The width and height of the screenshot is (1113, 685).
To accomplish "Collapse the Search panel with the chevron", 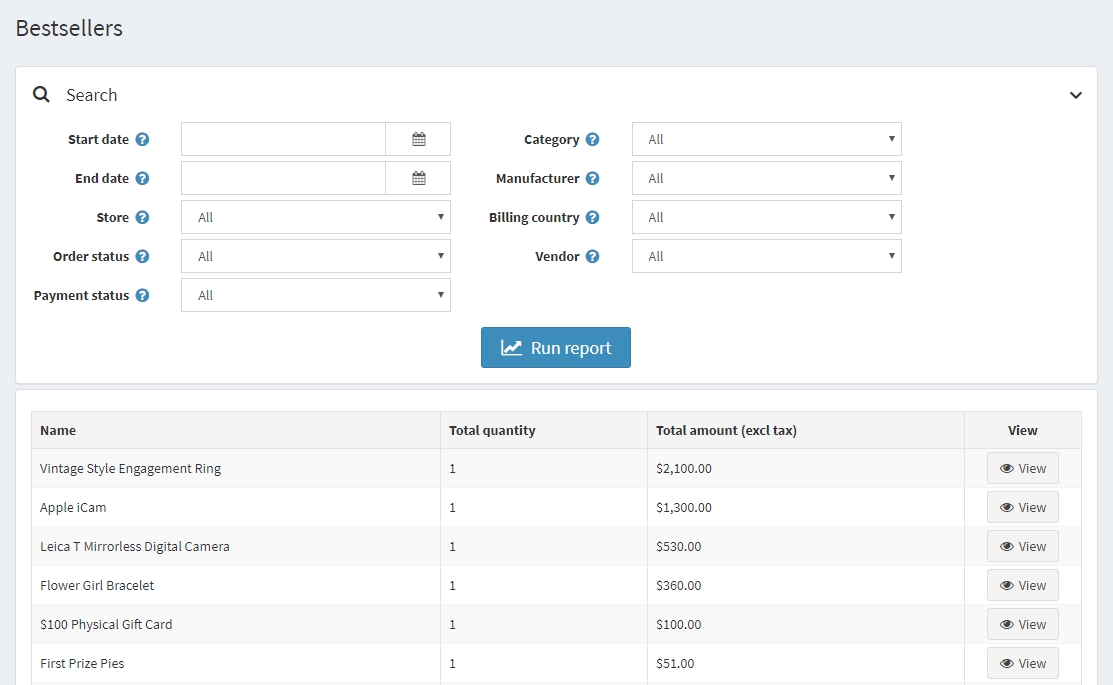I will (1076, 96).
